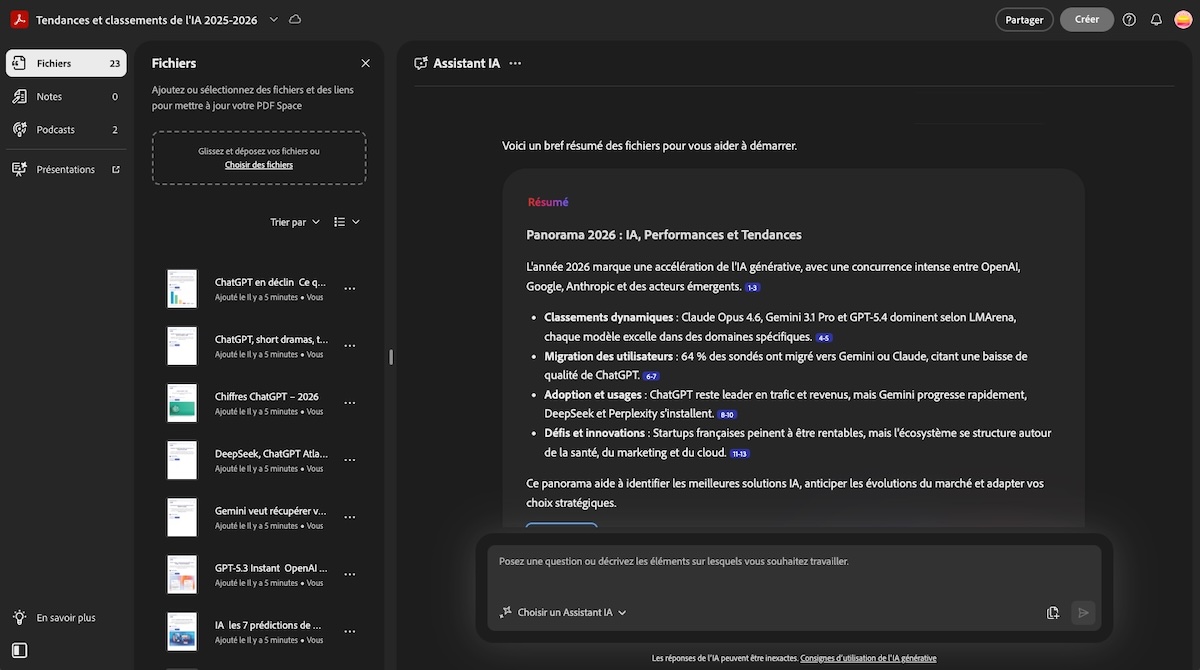The width and height of the screenshot is (1200, 670).
Task: Expand the document title dropdown chevron
Action: 274,20
